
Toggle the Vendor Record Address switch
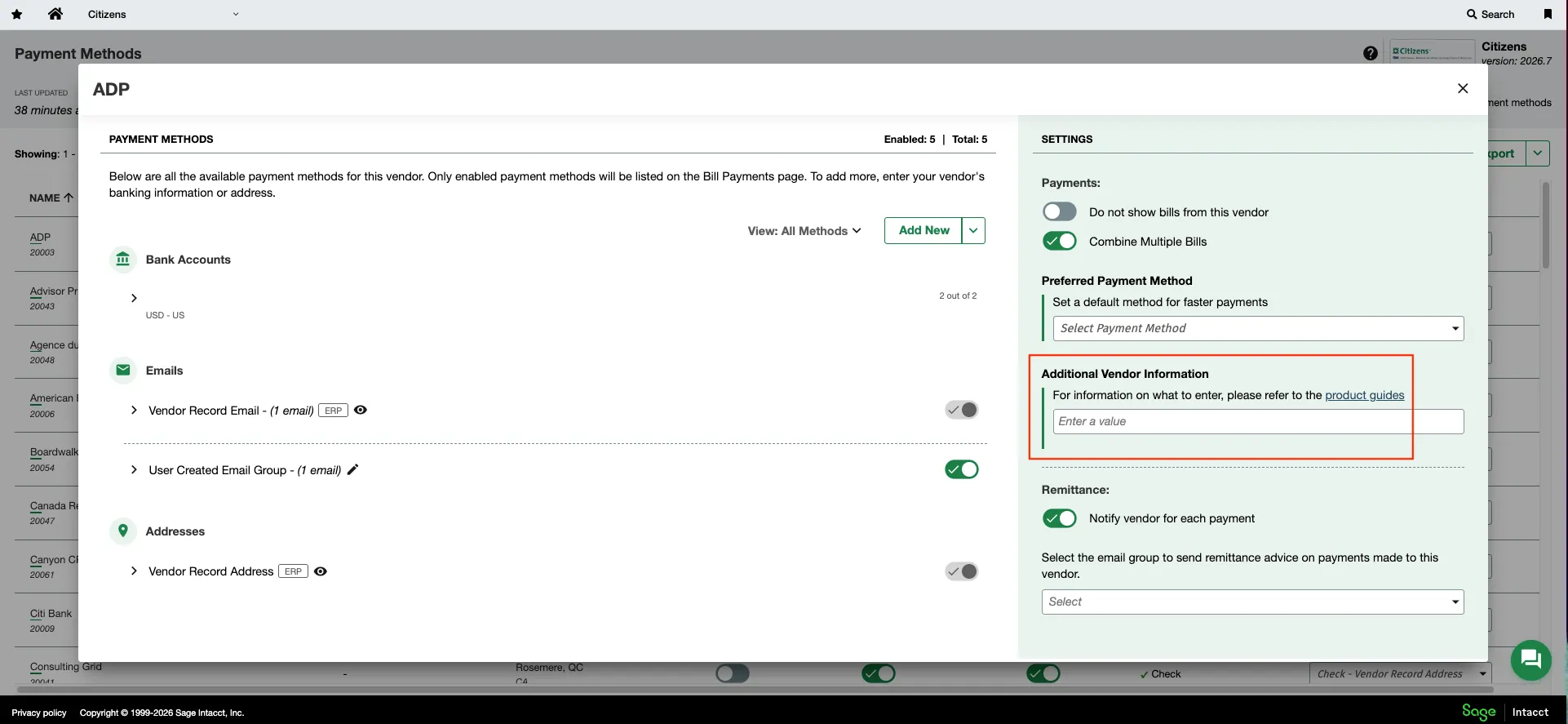pos(962,571)
